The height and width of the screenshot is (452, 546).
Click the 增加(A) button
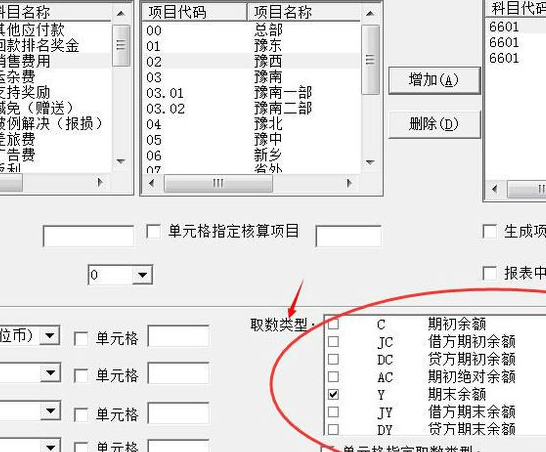tap(434, 80)
